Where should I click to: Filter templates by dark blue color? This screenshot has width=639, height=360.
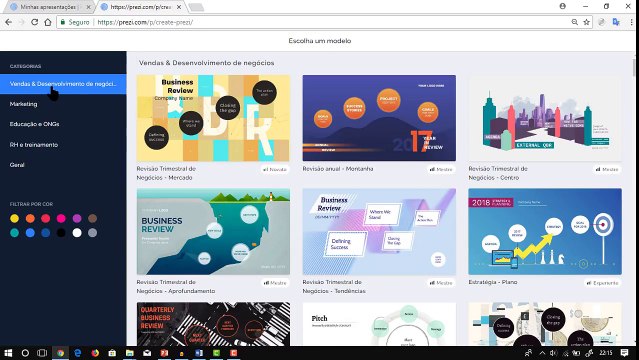click(46, 233)
